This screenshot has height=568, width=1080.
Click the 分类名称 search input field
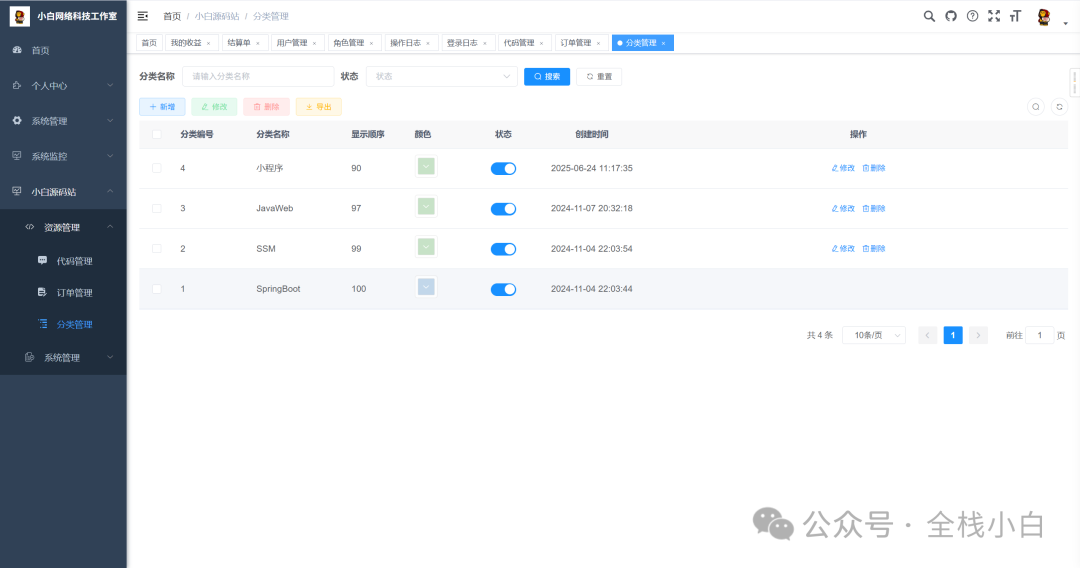pyautogui.click(x=258, y=76)
